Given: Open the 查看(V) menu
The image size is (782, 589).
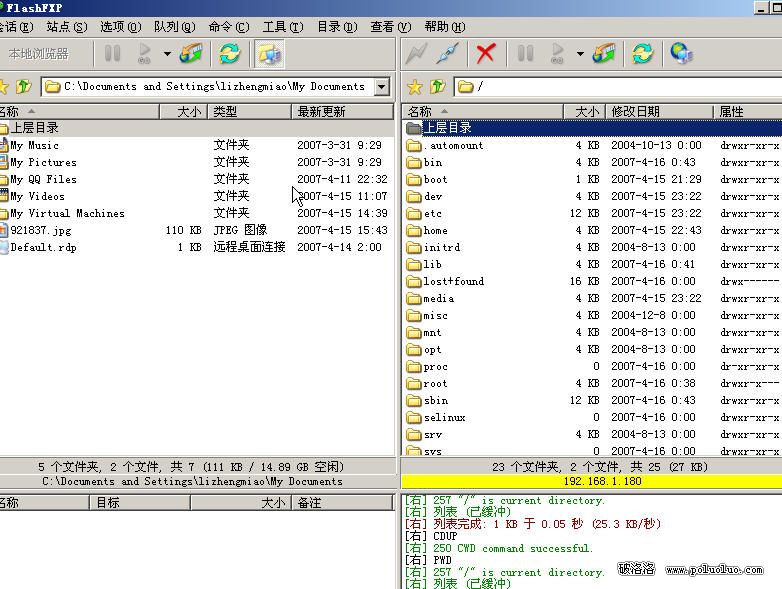Looking at the screenshot, I should click(391, 26).
